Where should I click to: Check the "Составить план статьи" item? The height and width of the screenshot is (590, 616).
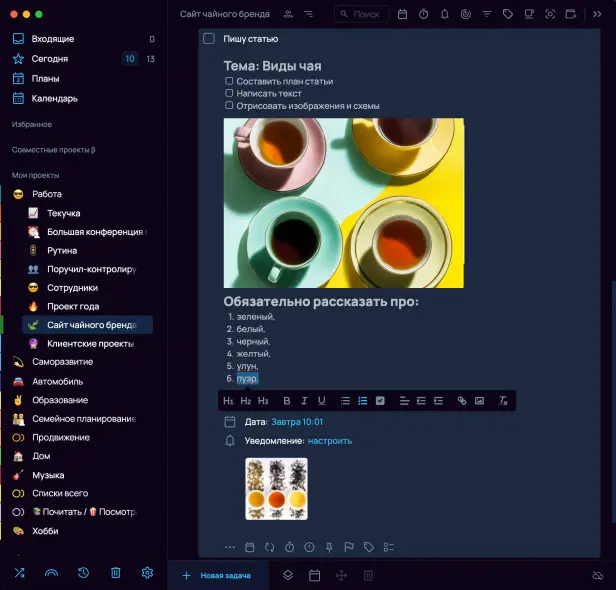(229, 81)
